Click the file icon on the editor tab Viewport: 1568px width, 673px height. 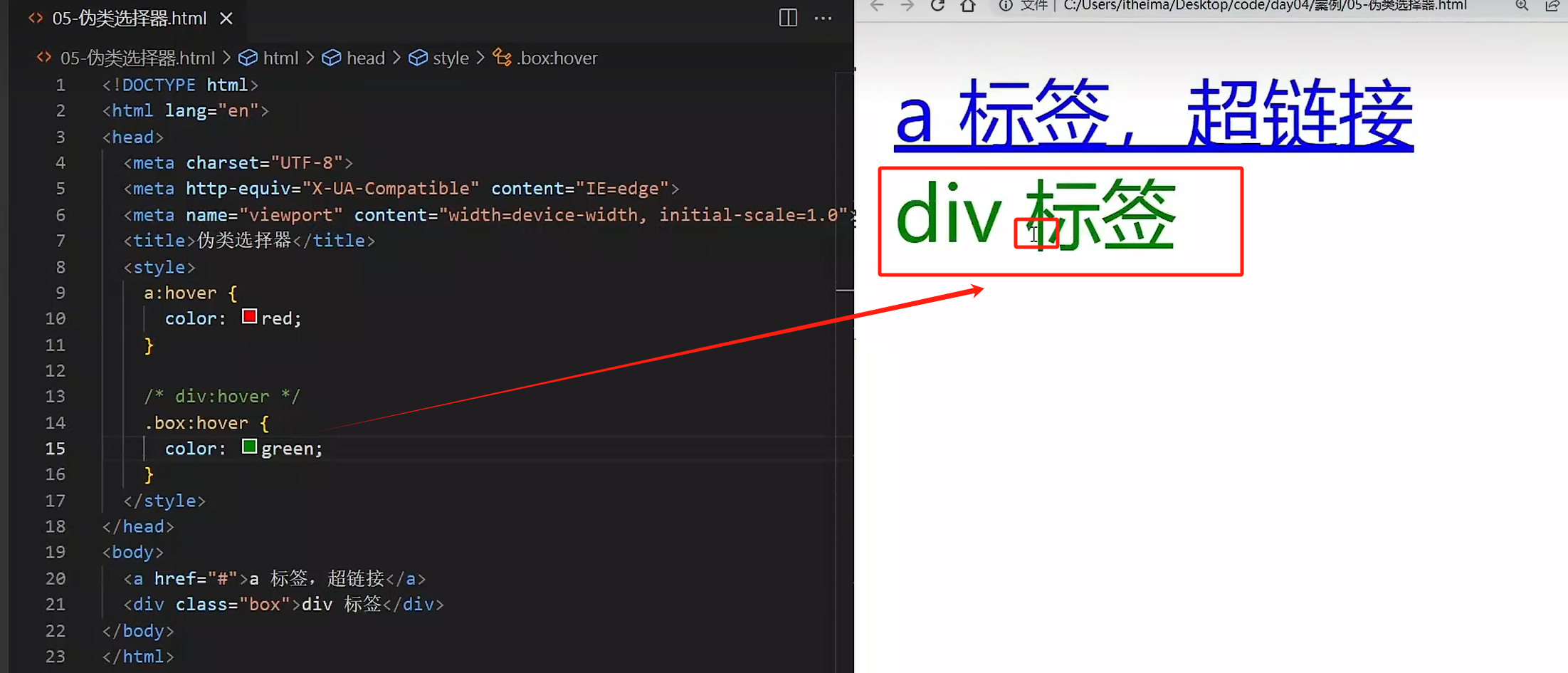[x=36, y=18]
